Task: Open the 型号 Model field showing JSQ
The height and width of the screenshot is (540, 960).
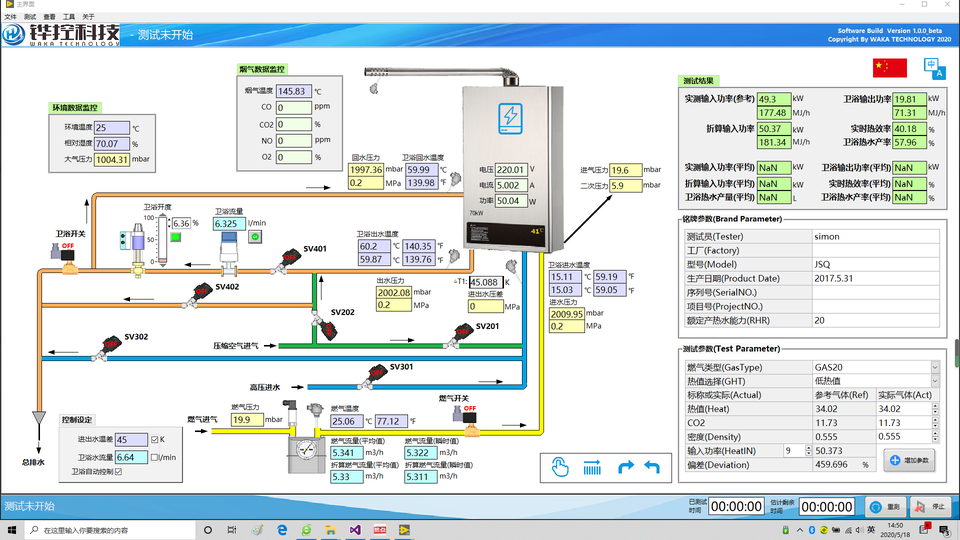Action: tap(875, 264)
